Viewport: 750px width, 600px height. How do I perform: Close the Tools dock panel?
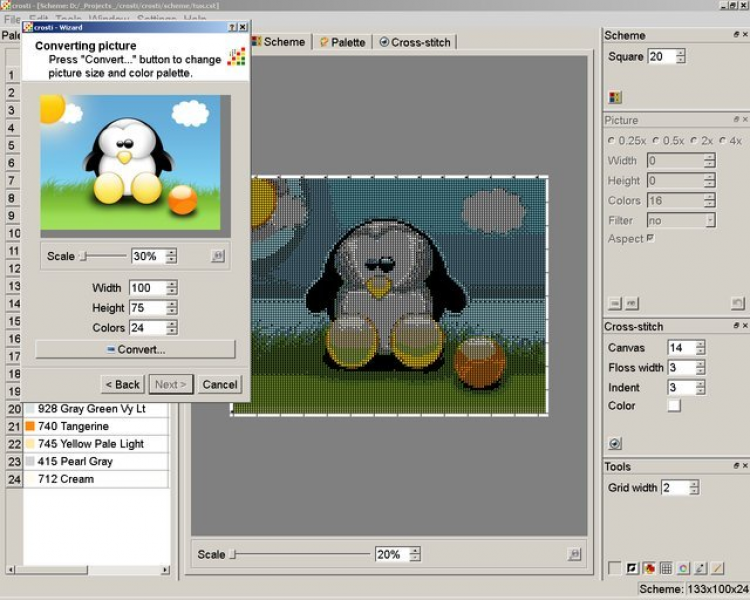[745, 466]
